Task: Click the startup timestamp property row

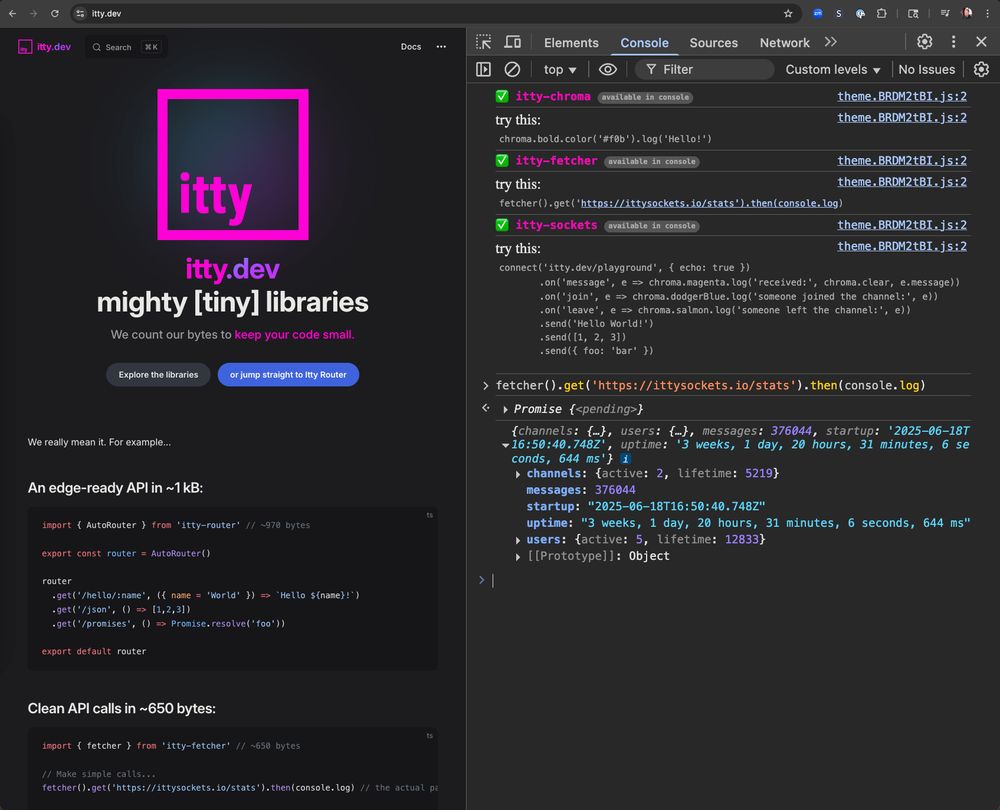Action: click(x=645, y=506)
